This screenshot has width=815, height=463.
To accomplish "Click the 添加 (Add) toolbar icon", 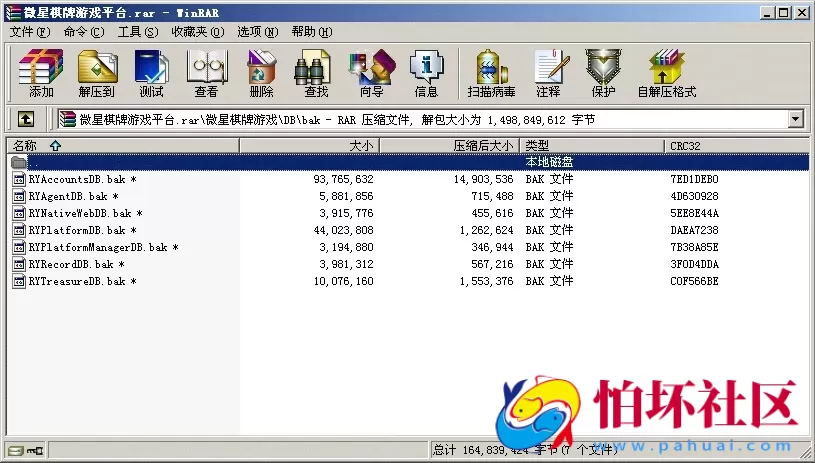I will click(41, 73).
